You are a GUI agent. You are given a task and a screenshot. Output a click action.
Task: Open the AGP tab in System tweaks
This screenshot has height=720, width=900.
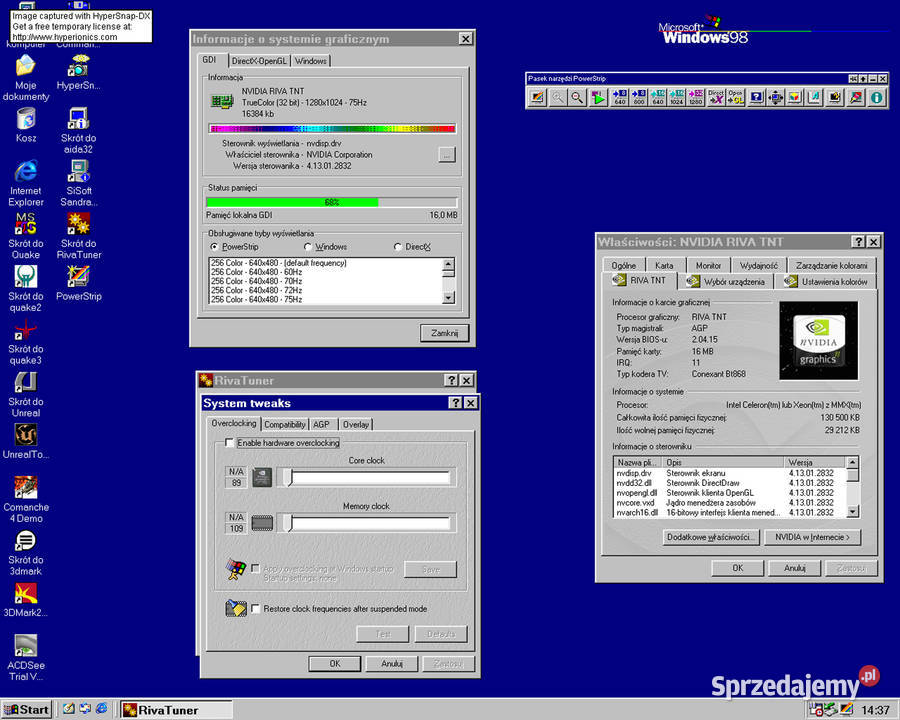(321, 424)
